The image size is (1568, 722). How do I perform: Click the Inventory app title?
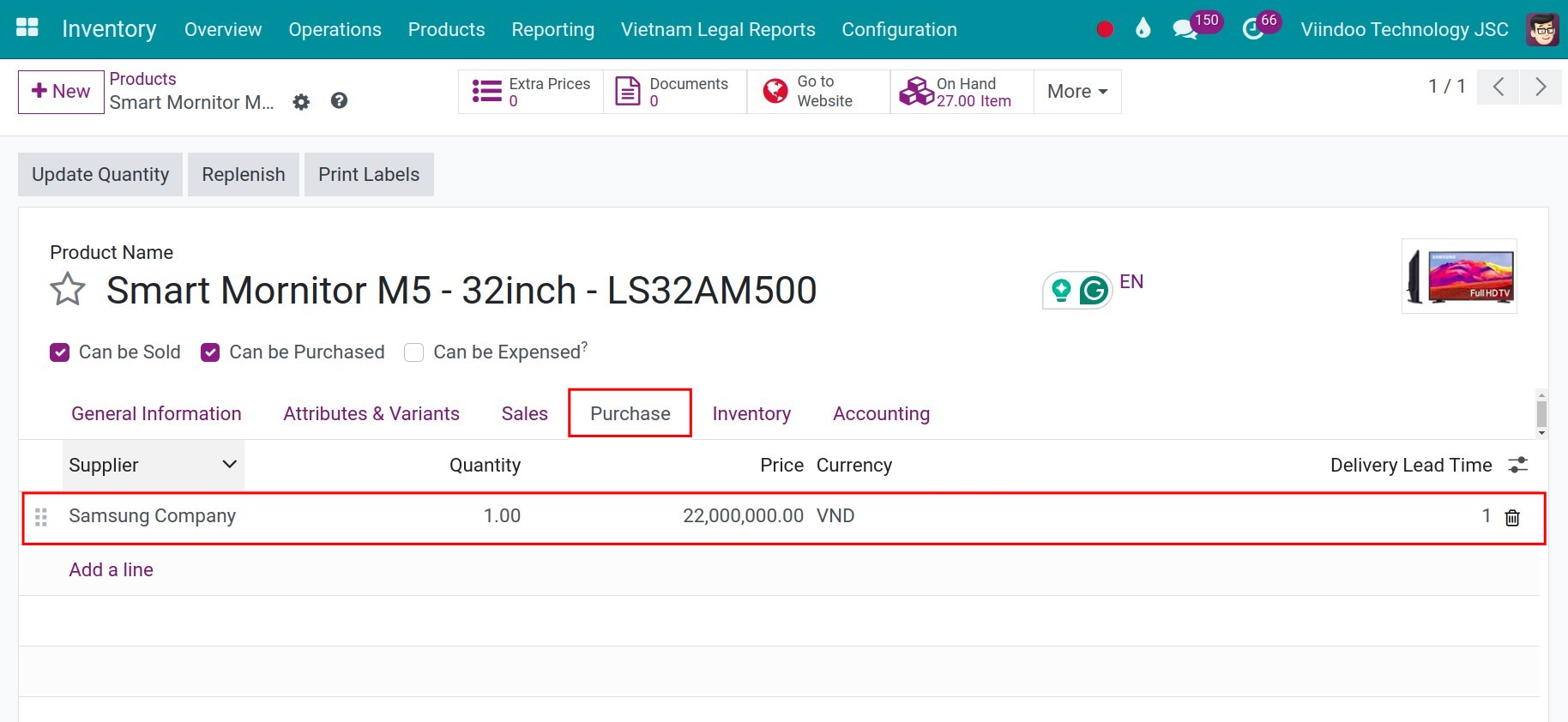[x=109, y=28]
